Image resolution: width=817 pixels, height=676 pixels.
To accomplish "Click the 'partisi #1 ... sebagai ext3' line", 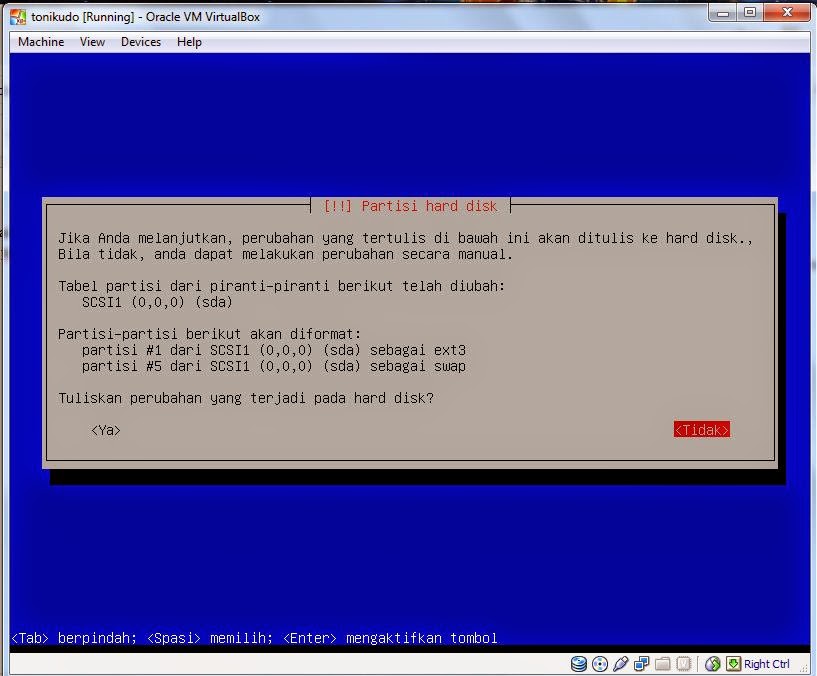I will [x=274, y=350].
